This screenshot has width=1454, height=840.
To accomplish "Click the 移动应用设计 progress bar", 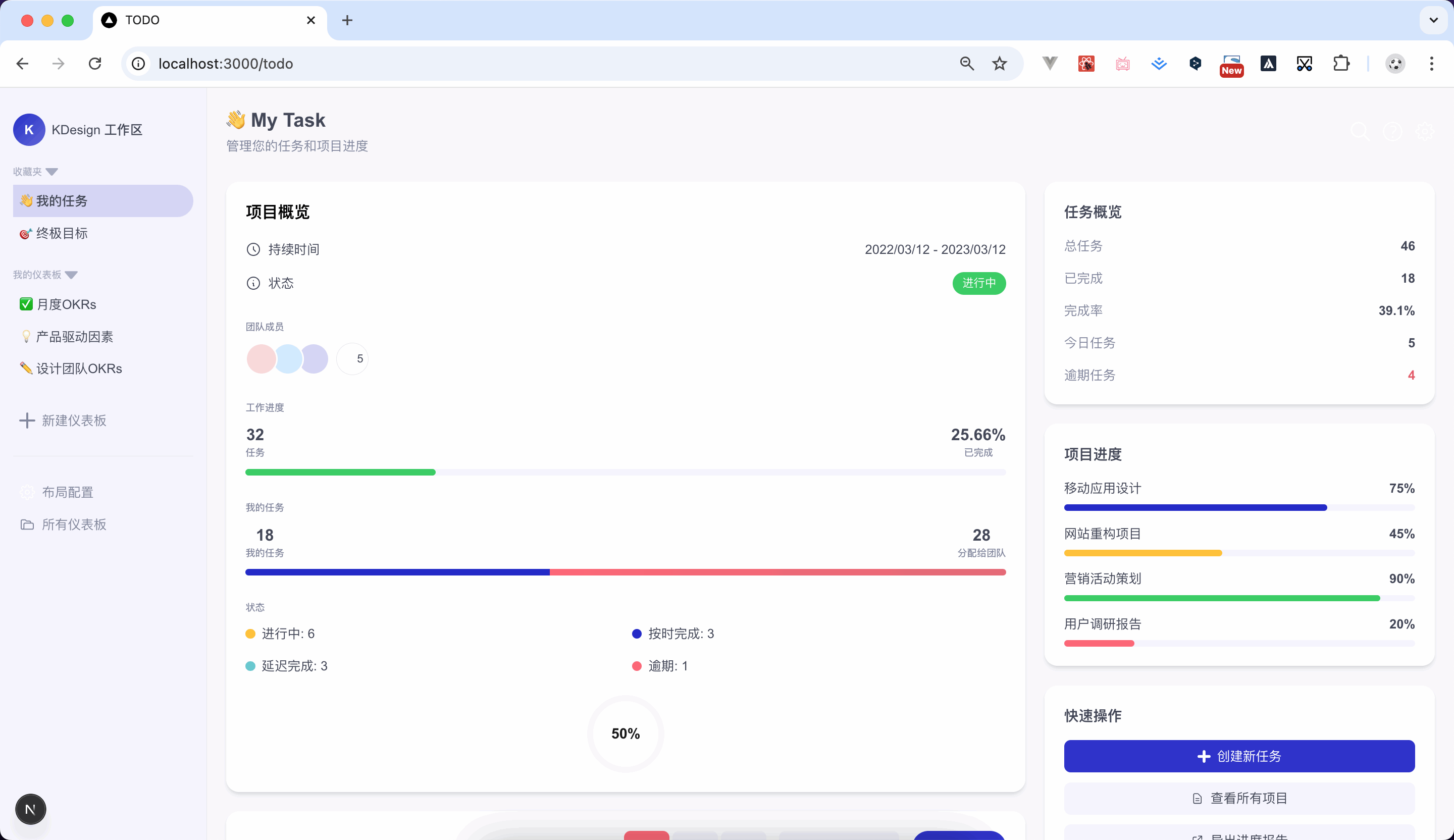I will pos(1239,508).
